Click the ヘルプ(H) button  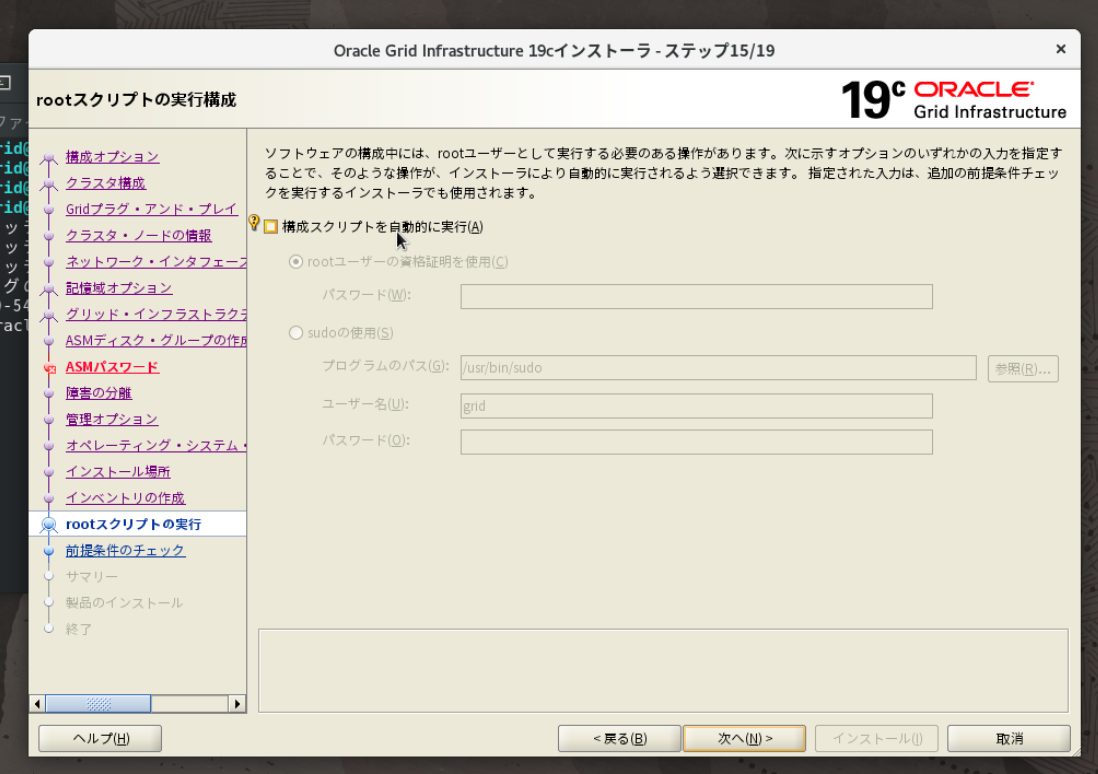pos(100,738)
